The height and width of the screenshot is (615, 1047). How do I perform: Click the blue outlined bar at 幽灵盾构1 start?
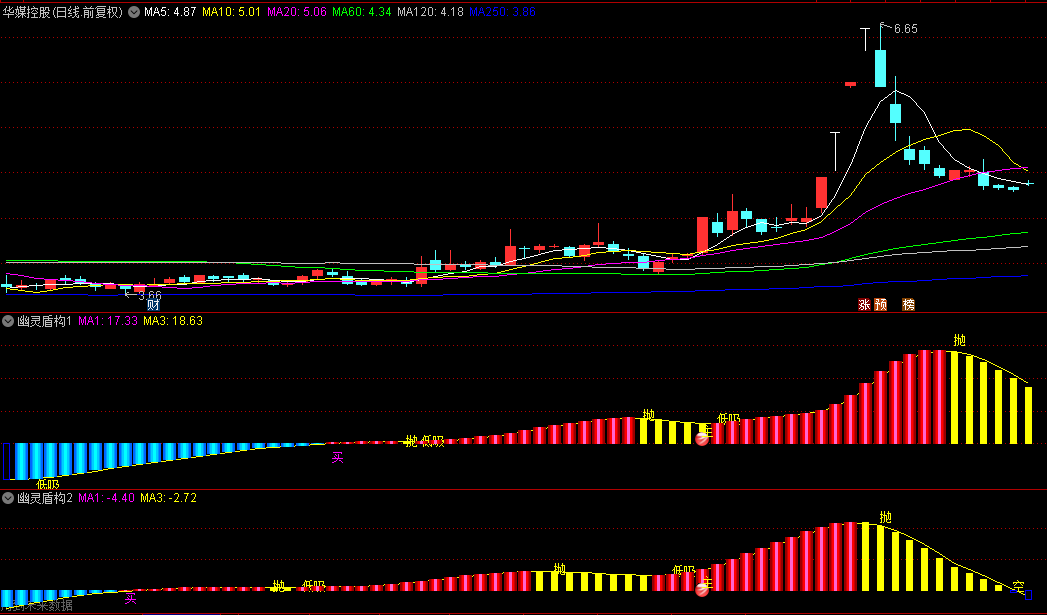(x=7, y=461)
